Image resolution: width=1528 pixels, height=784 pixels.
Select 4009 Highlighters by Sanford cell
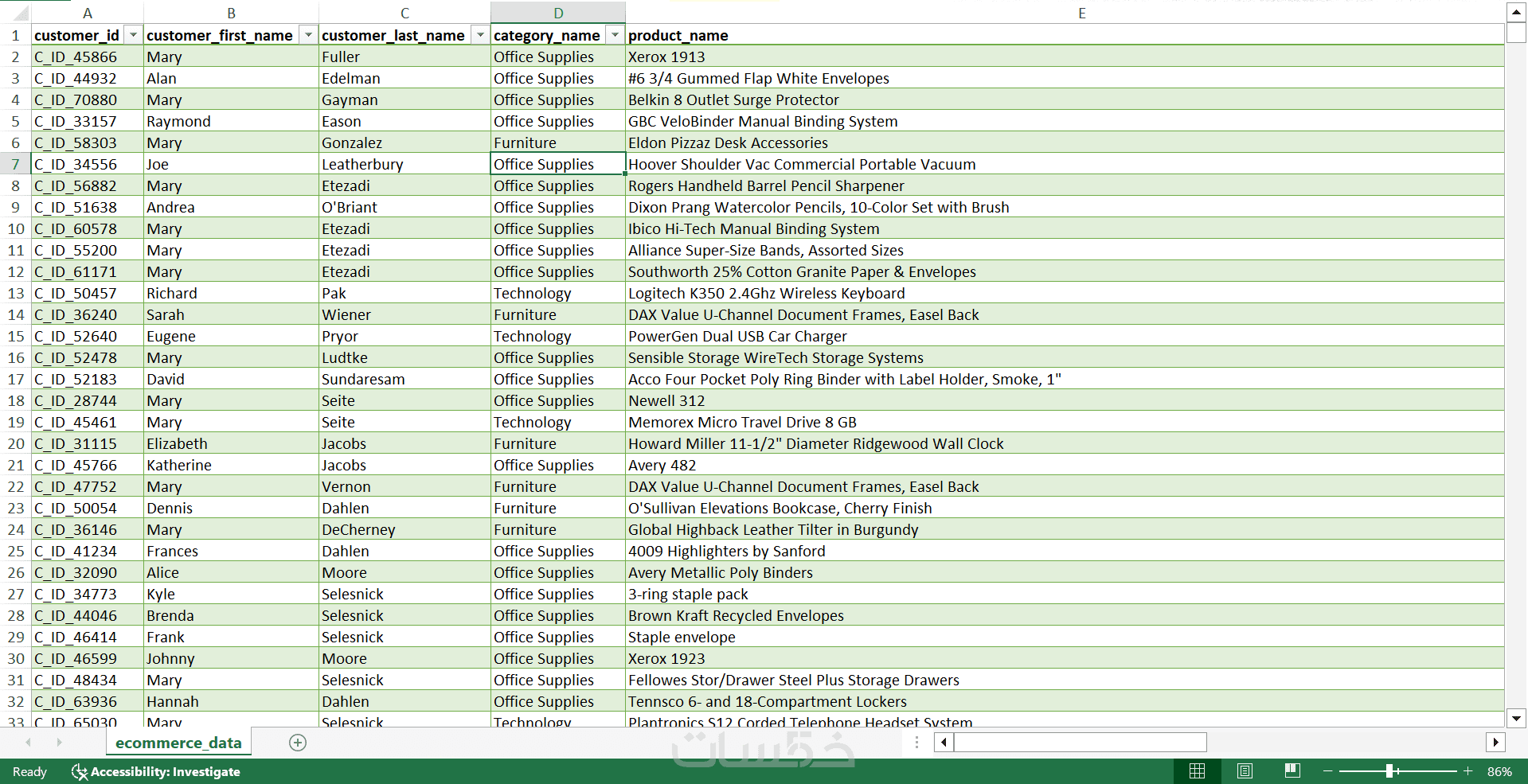coord(1065,551)
